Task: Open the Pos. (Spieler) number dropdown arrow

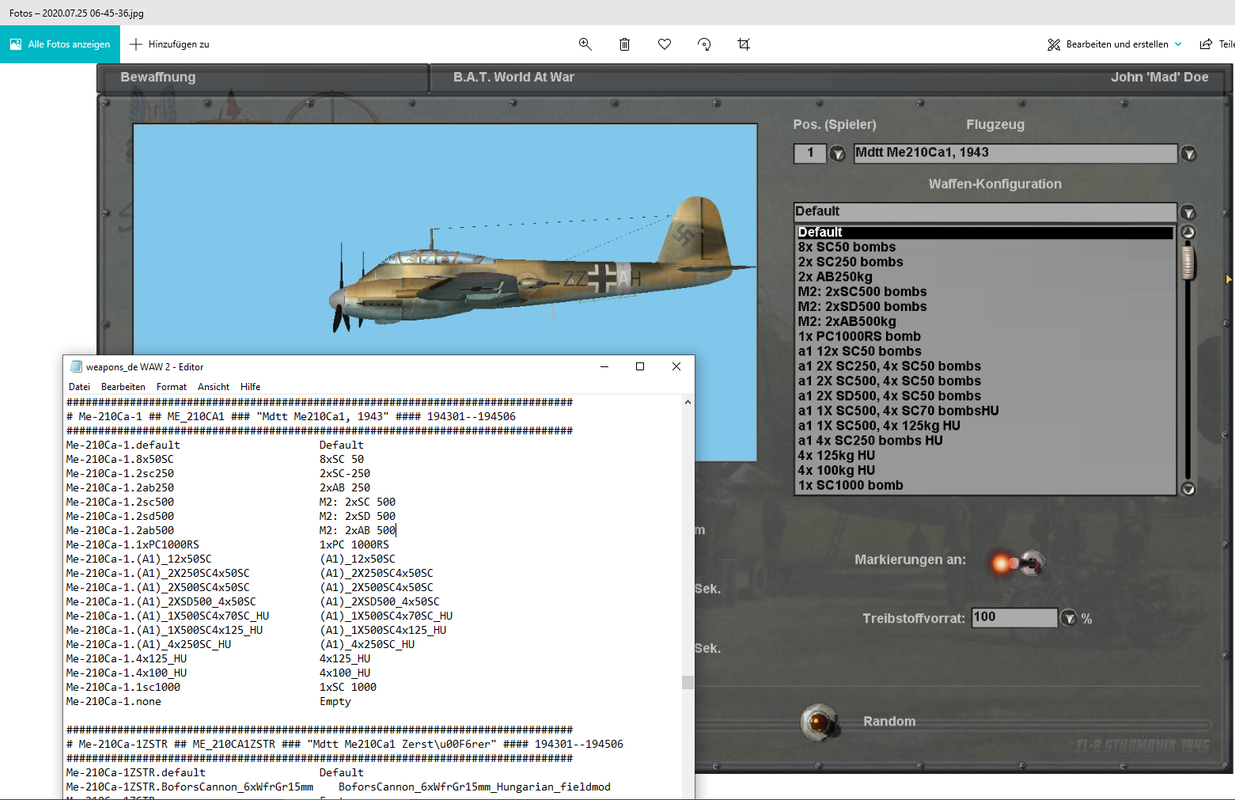Action: (837, 154)
